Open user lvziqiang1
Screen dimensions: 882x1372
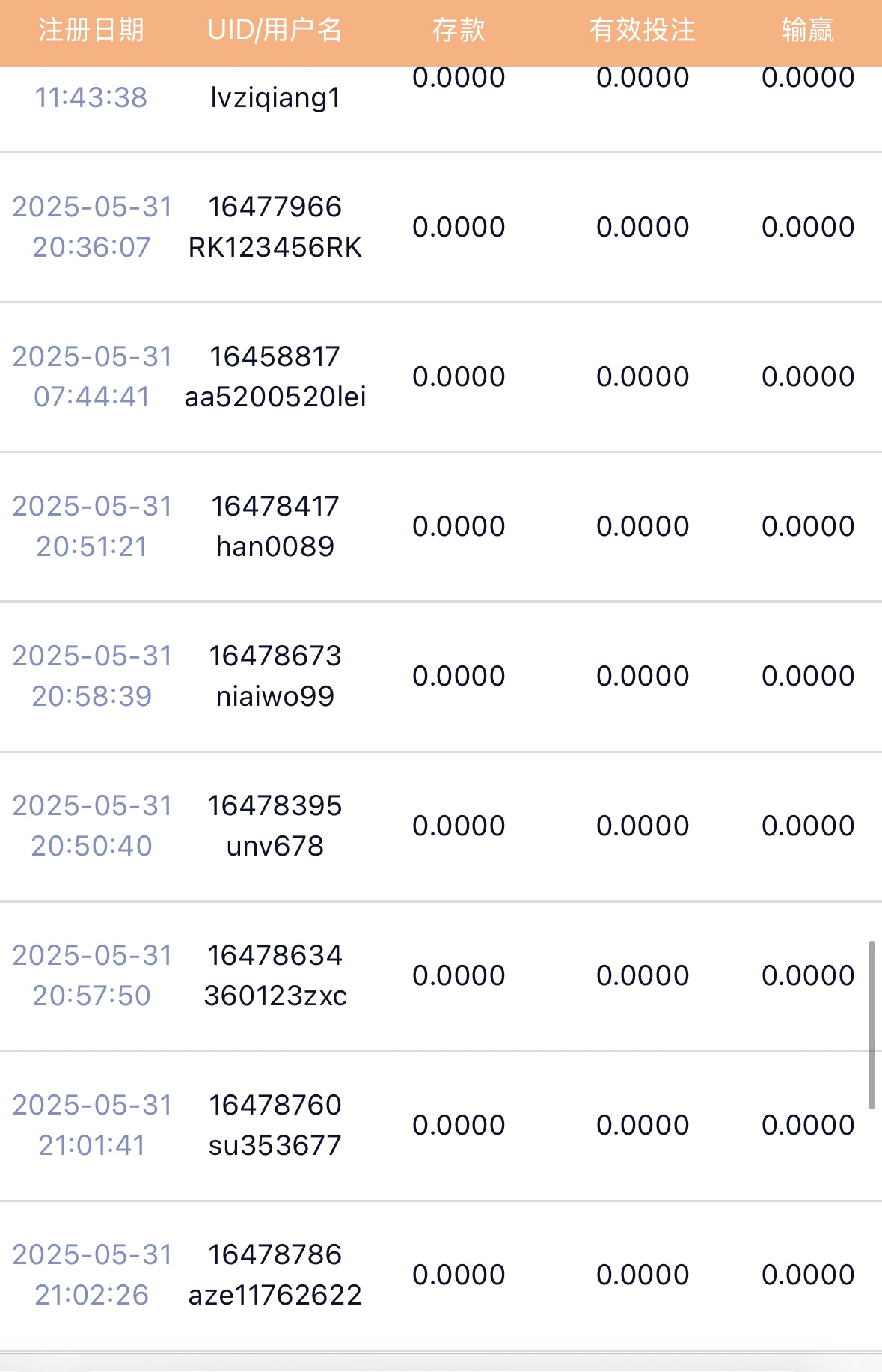pos(275,98)
